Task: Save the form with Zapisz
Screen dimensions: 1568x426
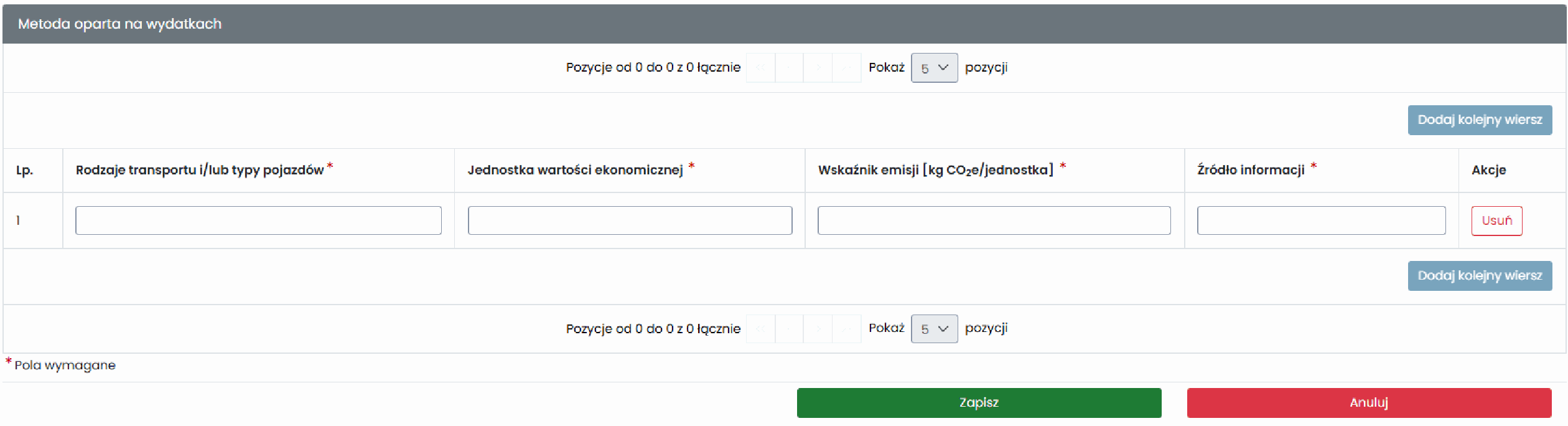Action: tap(979, 403)
